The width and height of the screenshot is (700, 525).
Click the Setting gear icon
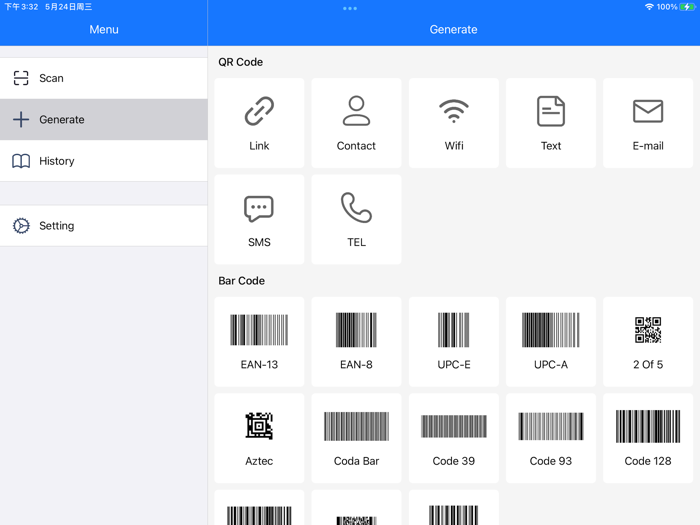21,226
